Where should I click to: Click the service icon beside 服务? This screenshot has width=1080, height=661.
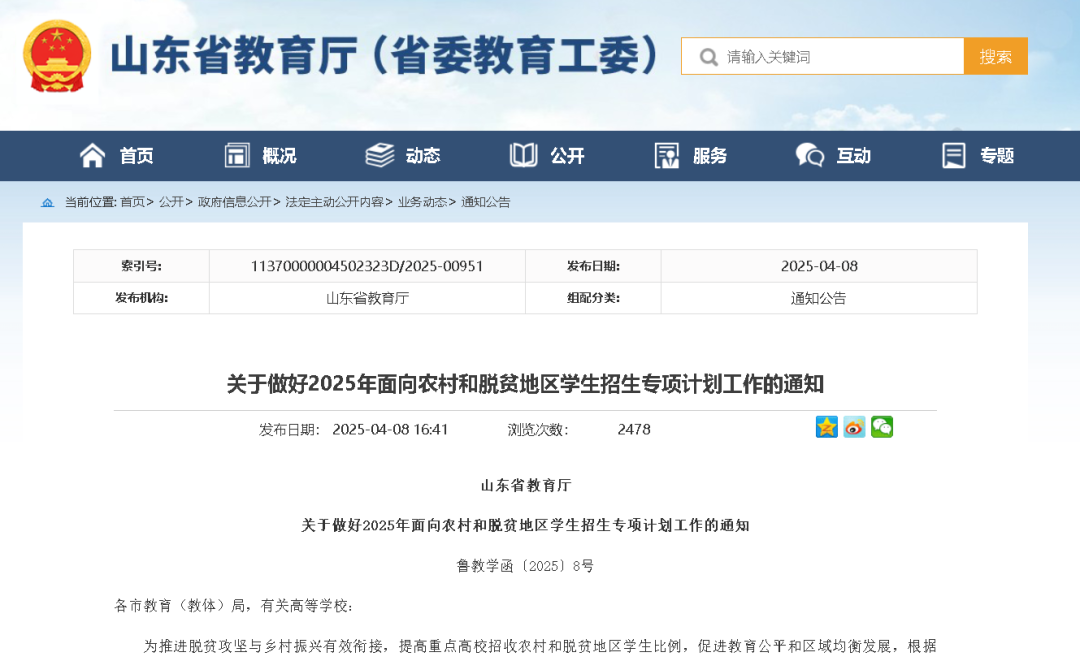coord(667,156)
